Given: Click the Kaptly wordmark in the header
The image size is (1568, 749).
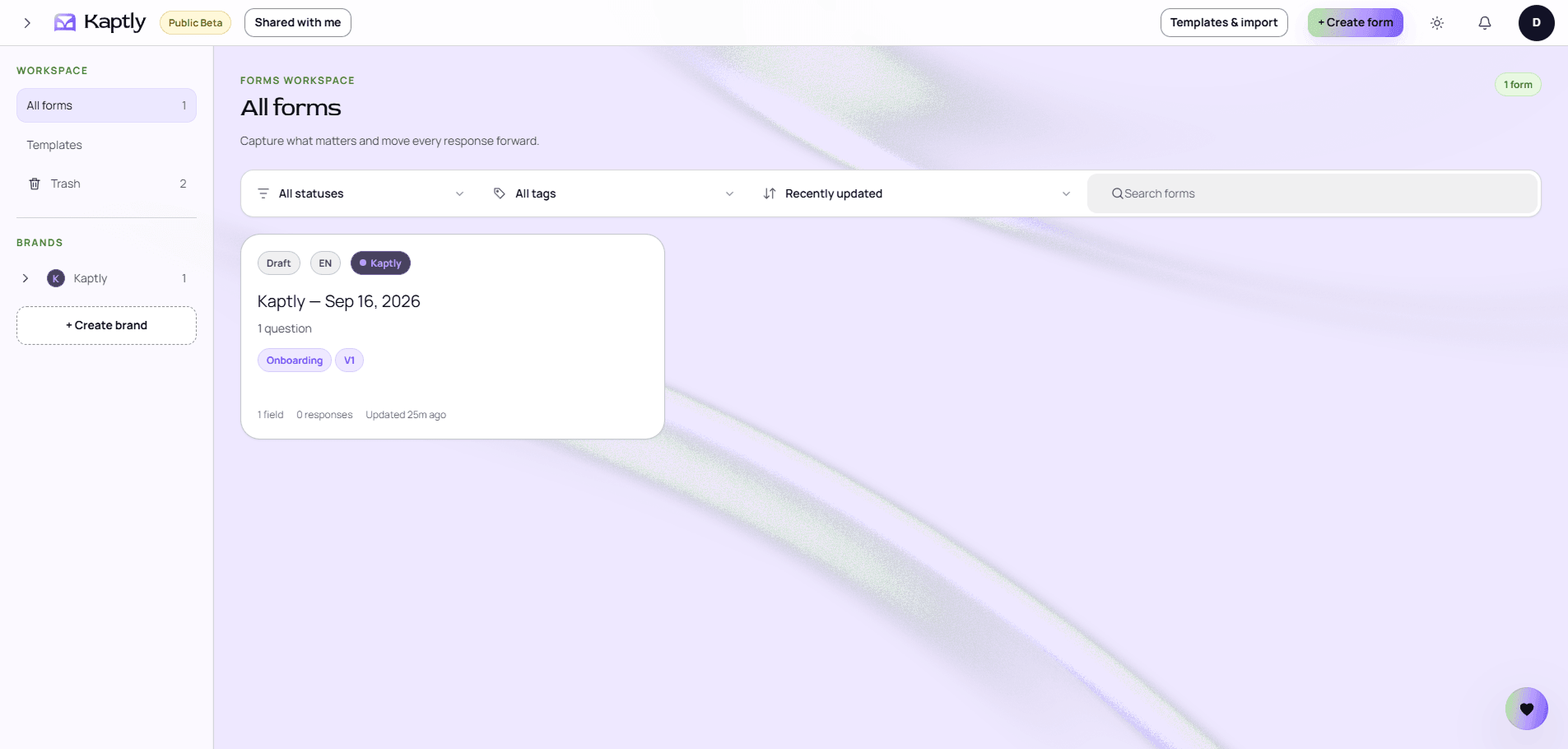Looking at the screenshot, I should (x=114, y=22).
